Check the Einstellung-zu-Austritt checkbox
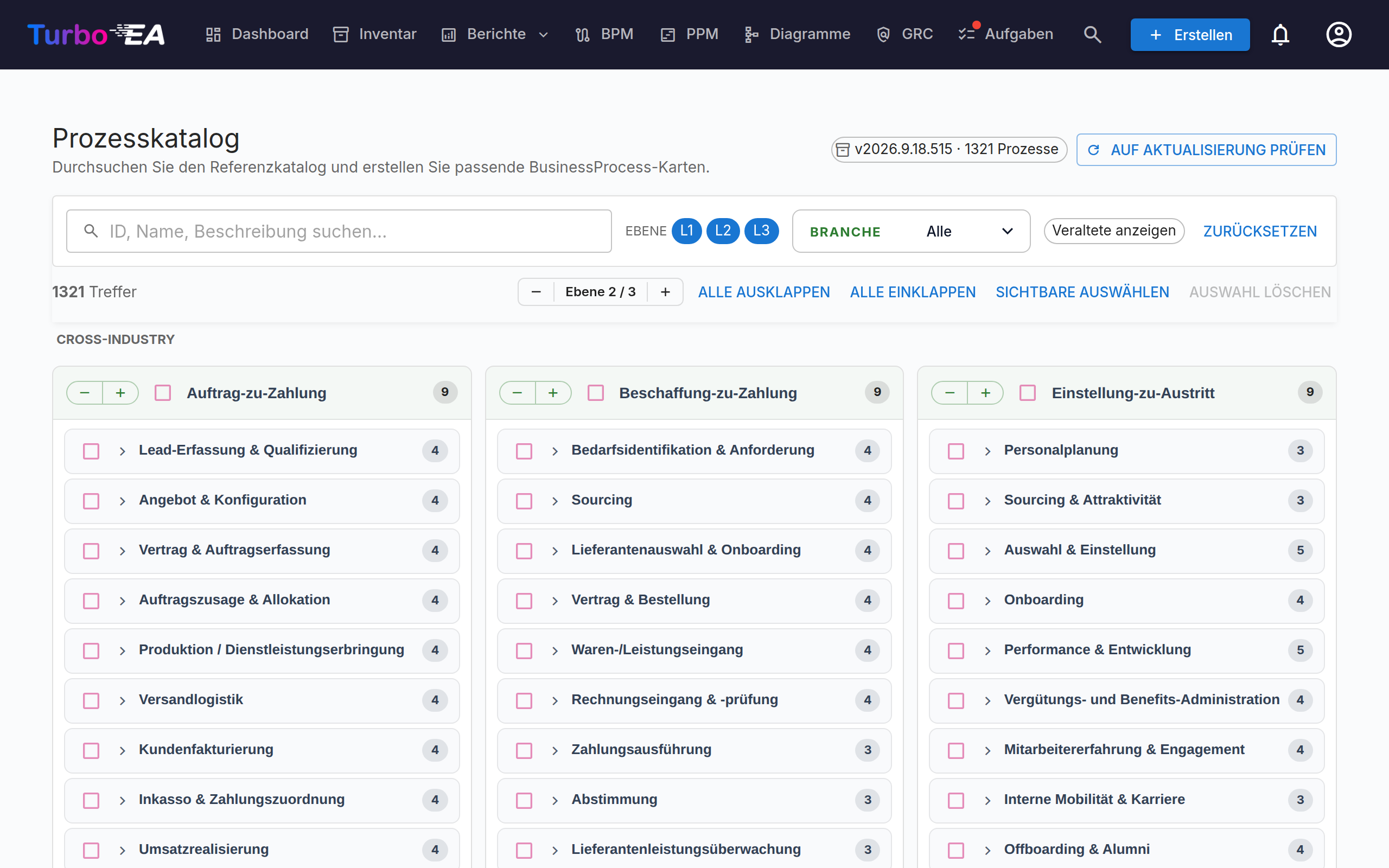Viewport: 1389px width, 868px height. 1028,393
